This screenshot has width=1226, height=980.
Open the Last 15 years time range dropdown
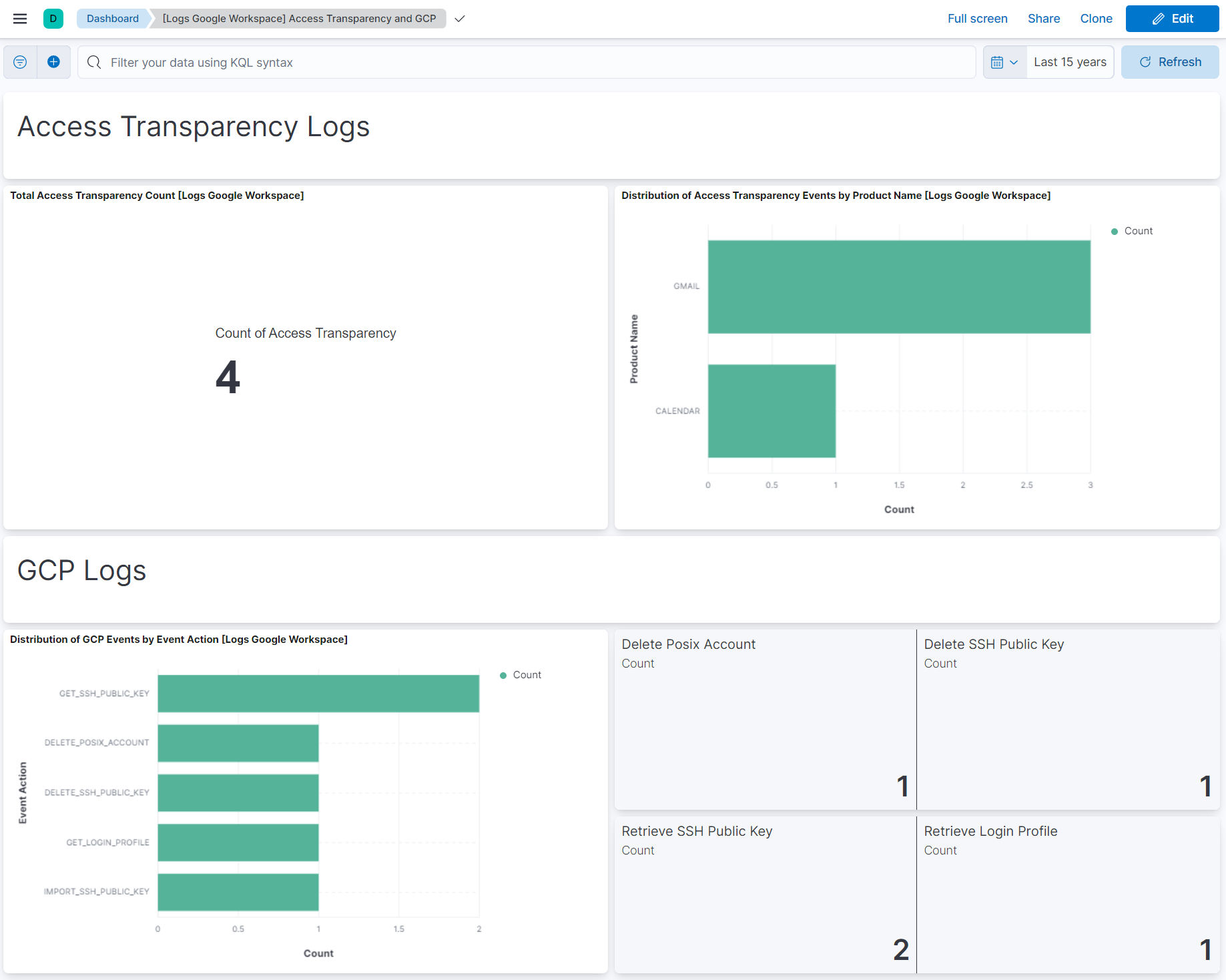[1070, 61]
